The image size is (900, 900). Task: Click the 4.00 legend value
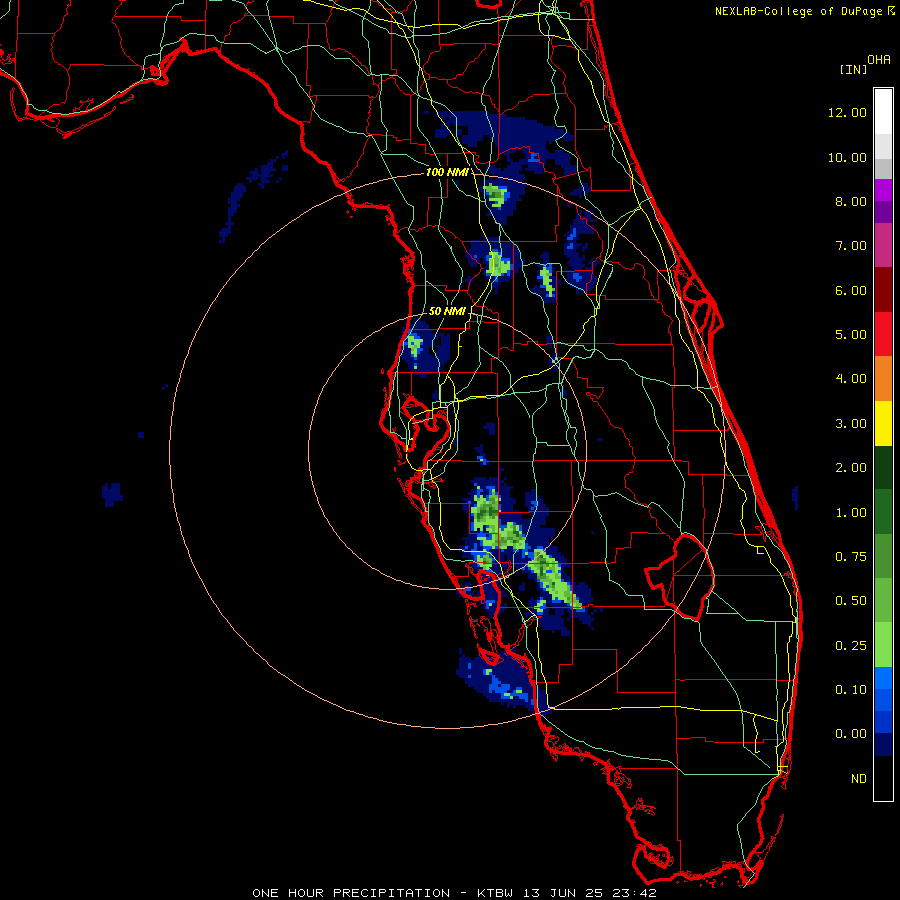pos(851,379)
